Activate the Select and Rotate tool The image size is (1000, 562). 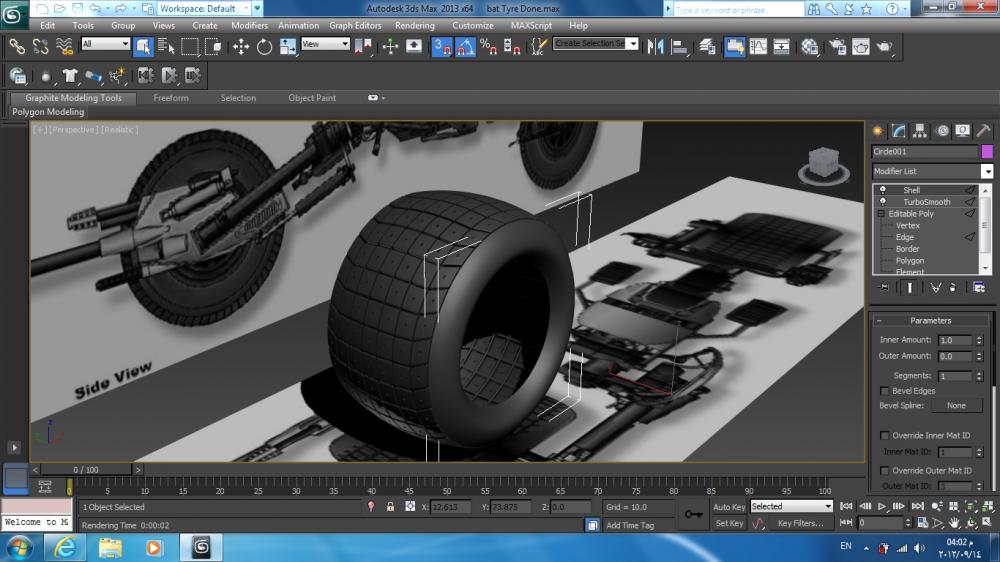265,46
